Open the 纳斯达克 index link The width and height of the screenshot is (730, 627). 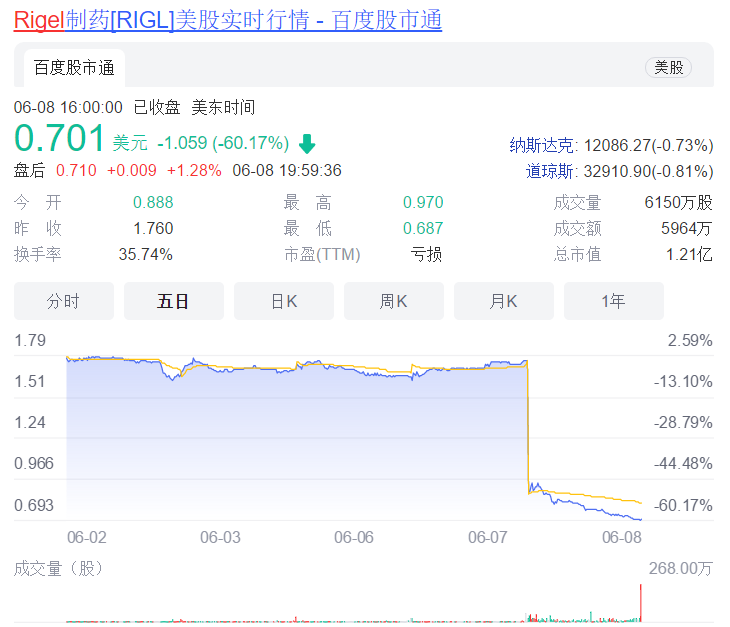click(x=543, y=144)
